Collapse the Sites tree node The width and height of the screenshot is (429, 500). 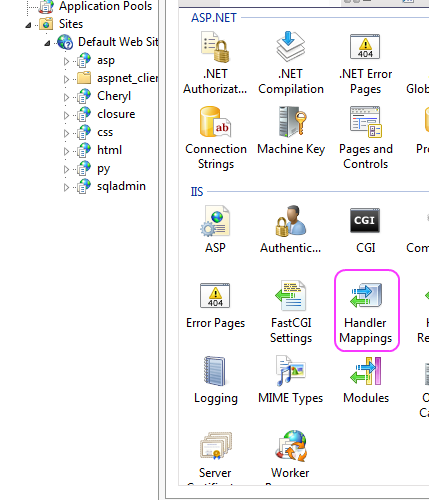(28, 25)
